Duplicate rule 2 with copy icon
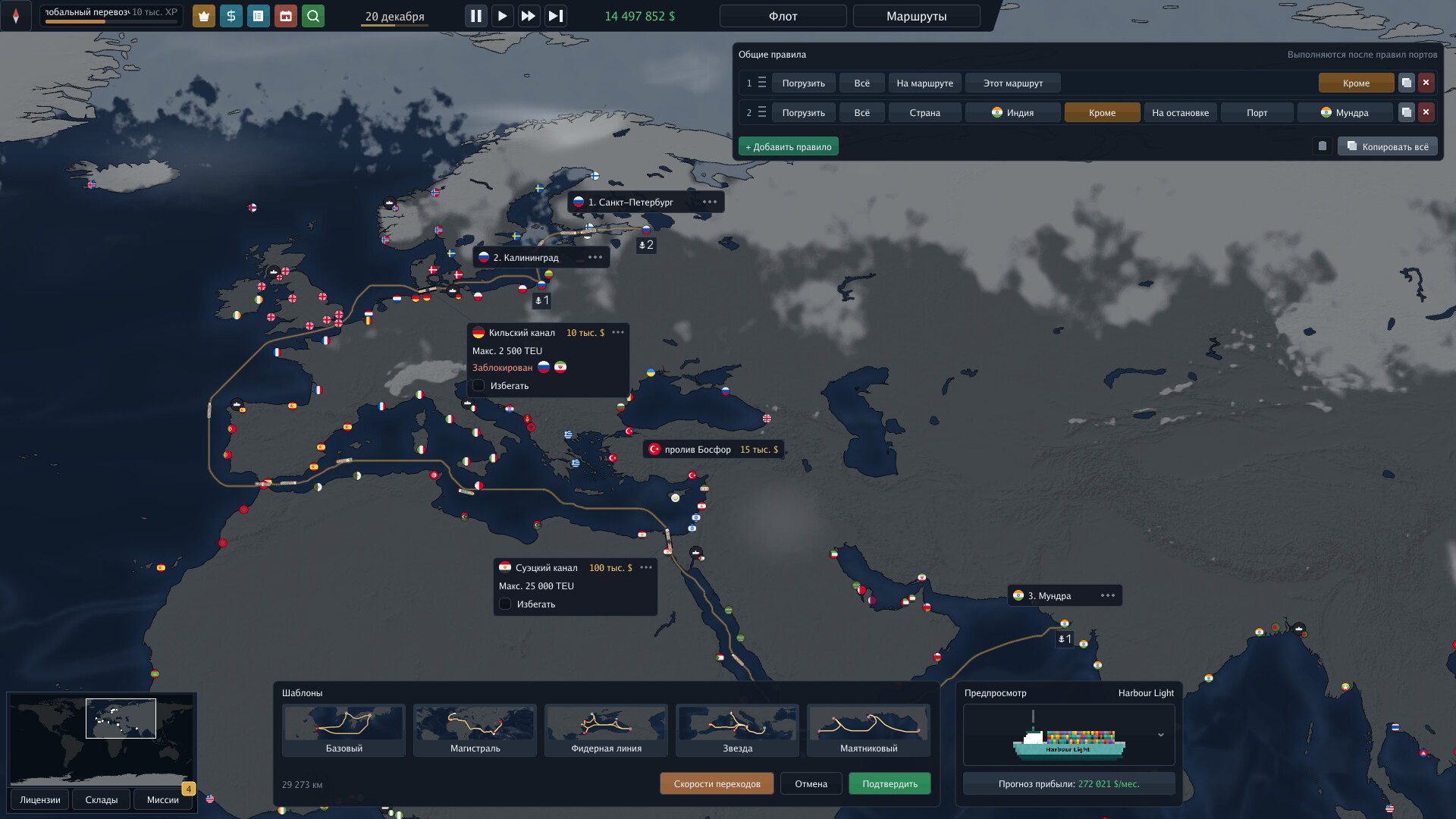This screenshot has height=819, width=1456. click(1406, 112)
